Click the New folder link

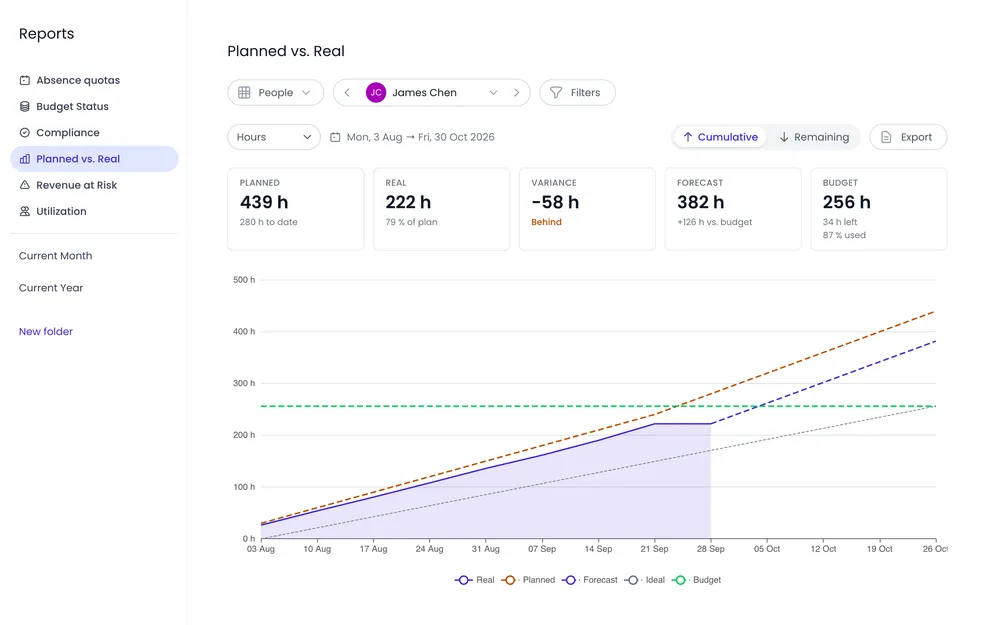(46, 332)
